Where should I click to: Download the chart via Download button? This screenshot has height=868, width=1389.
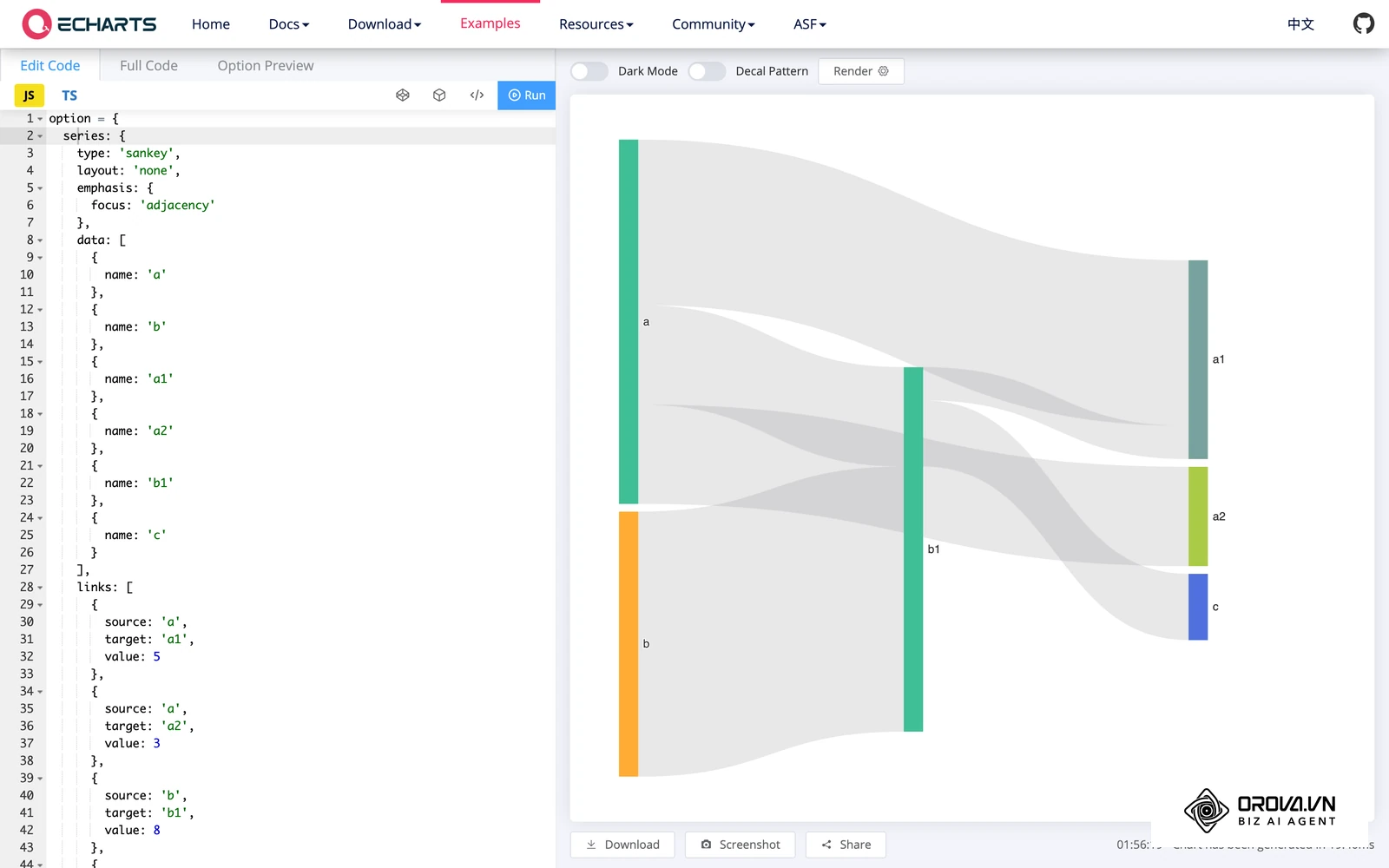[x=622, y=845]
